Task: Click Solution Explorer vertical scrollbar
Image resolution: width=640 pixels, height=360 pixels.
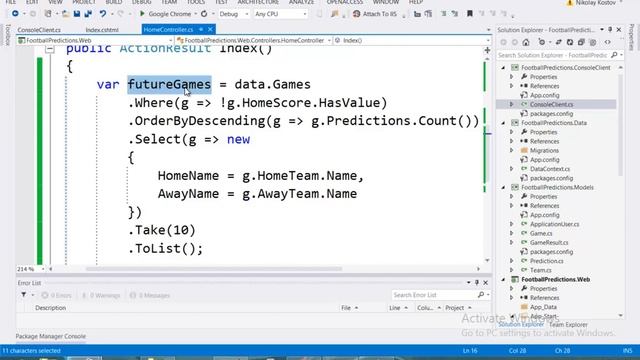Action: tap(621, 124)
